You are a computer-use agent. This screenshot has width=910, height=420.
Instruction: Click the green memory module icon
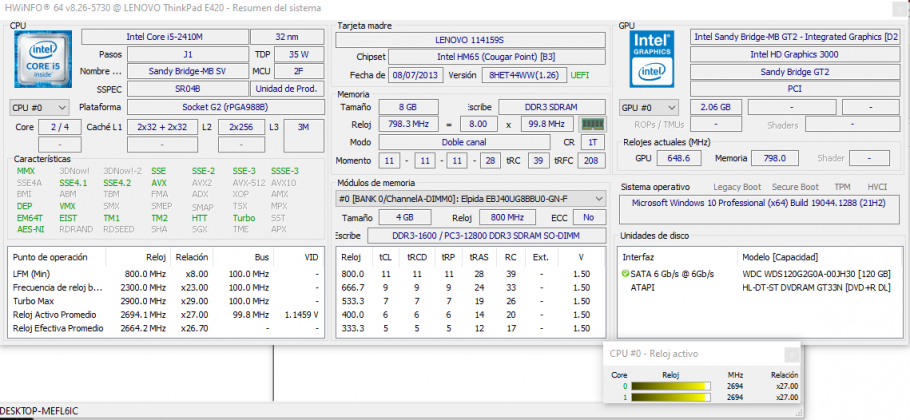pos(591,125)
